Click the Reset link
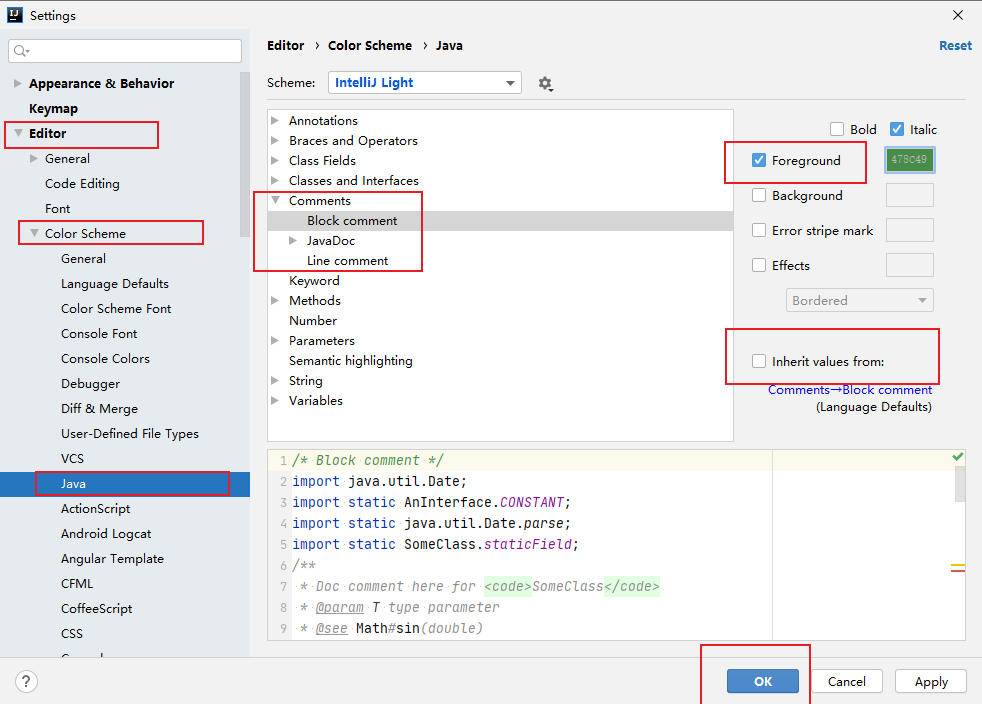The height and width of the screenshot is (704, 982). (x=955, y=46)
